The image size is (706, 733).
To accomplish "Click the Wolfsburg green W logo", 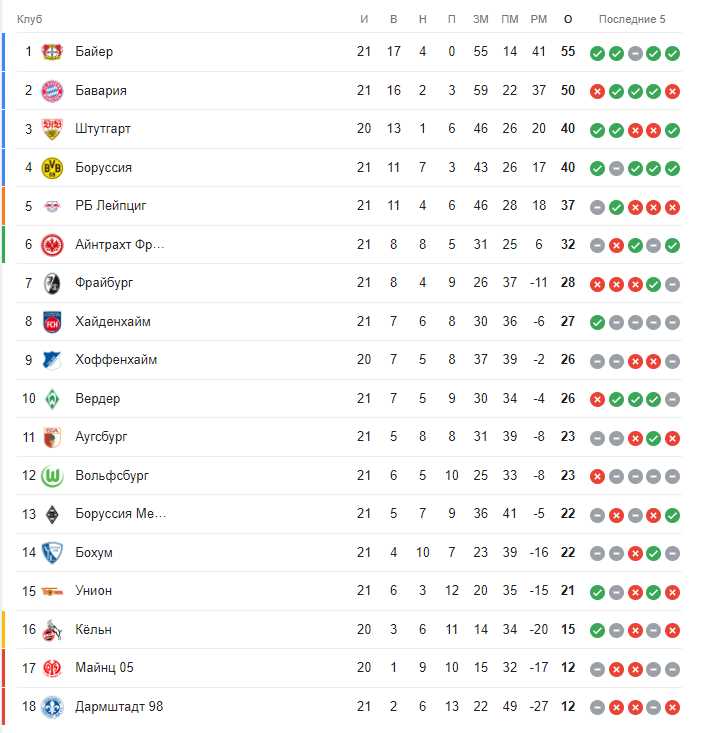I will coord(52,476).
